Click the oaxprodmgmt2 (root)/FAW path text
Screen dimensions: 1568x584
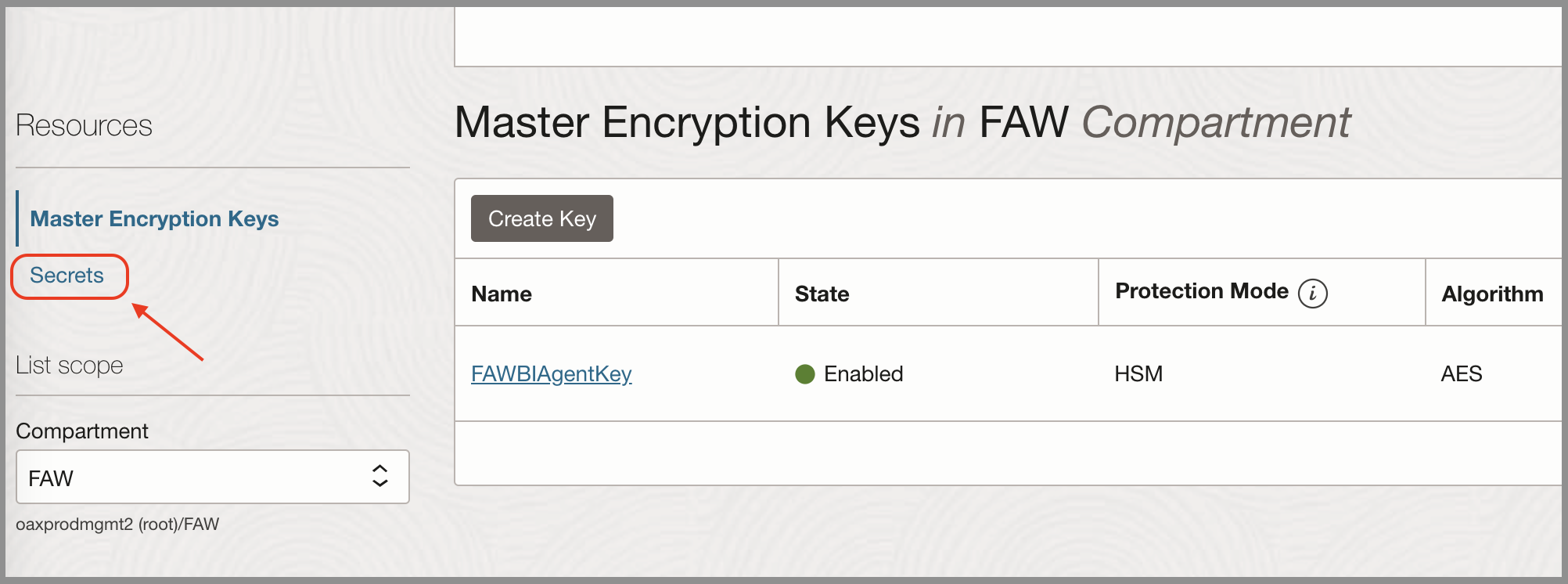click(117, 525)
